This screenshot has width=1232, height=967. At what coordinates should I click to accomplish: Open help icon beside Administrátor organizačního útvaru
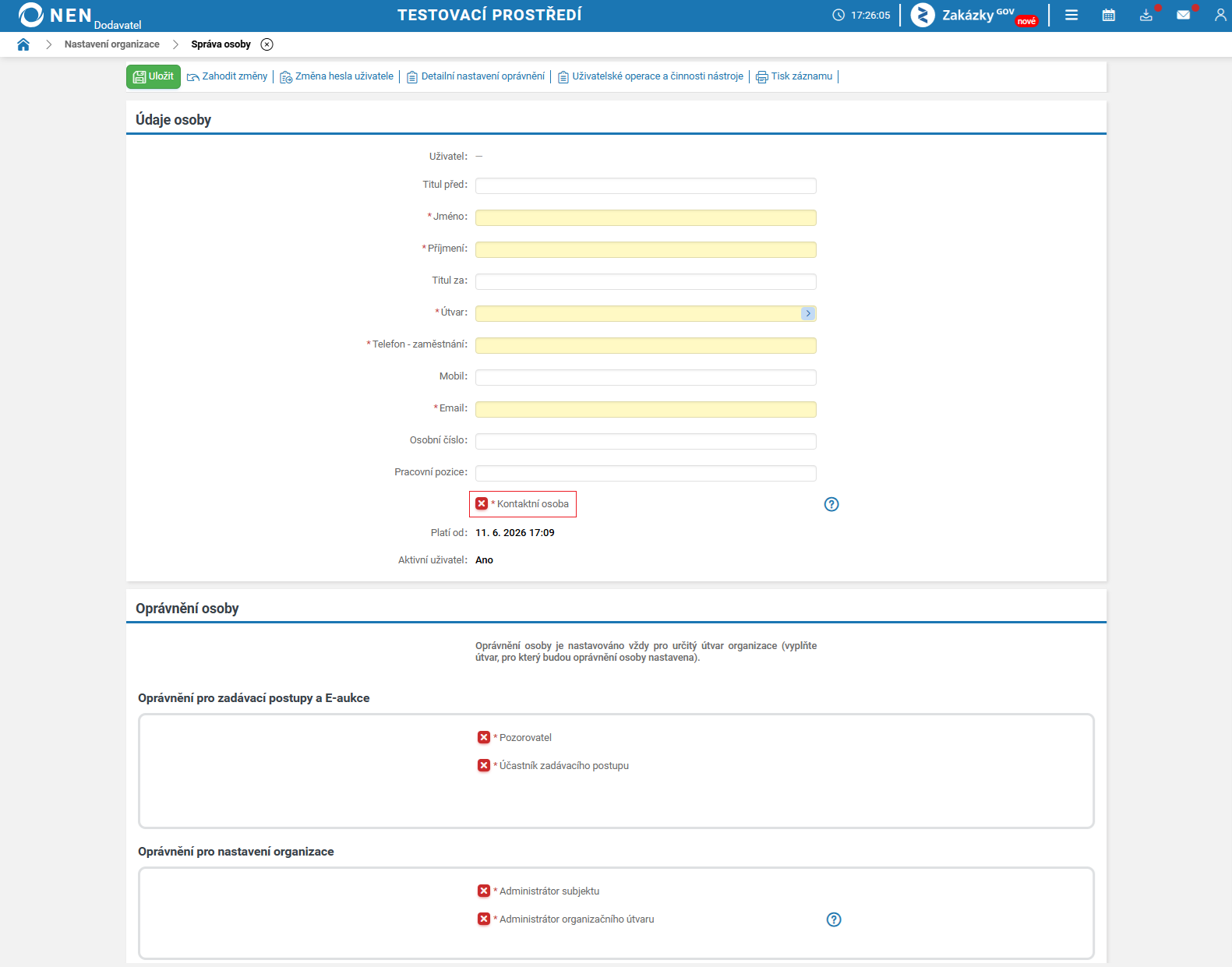click(834, 919)
